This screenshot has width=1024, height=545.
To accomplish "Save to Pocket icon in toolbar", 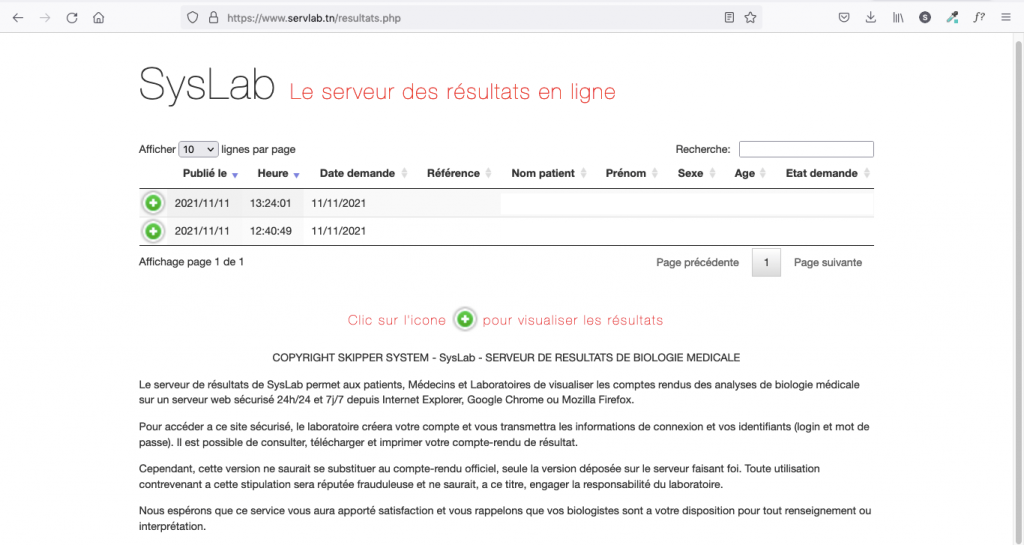I will 844,17.
